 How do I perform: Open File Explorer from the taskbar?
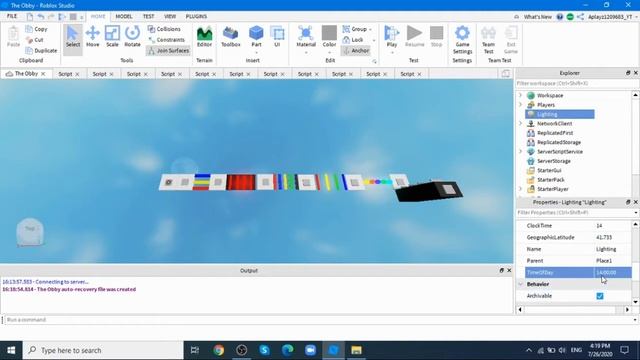[356, 350]
